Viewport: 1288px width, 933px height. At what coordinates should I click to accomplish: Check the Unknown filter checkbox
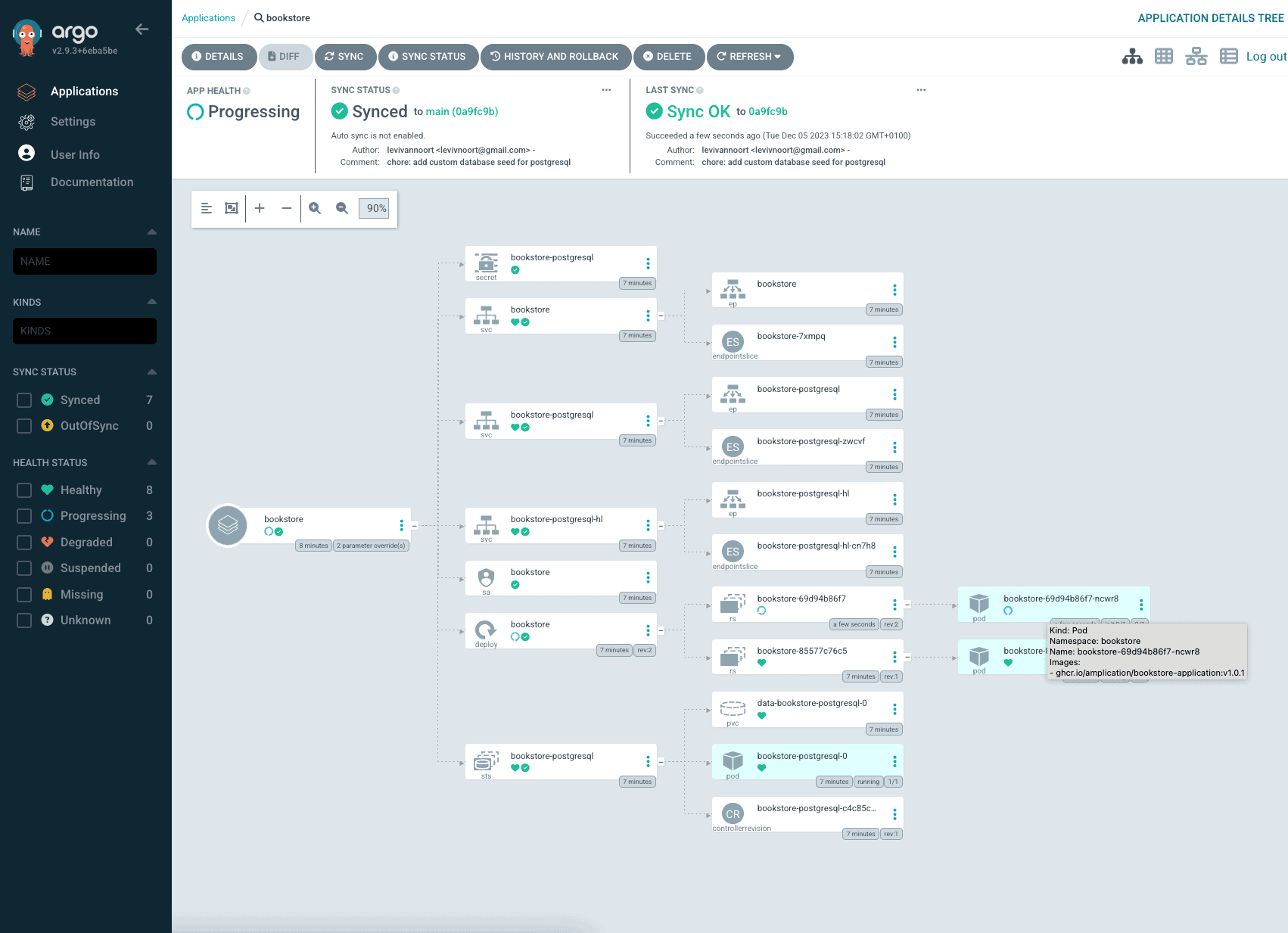(24, 620)
